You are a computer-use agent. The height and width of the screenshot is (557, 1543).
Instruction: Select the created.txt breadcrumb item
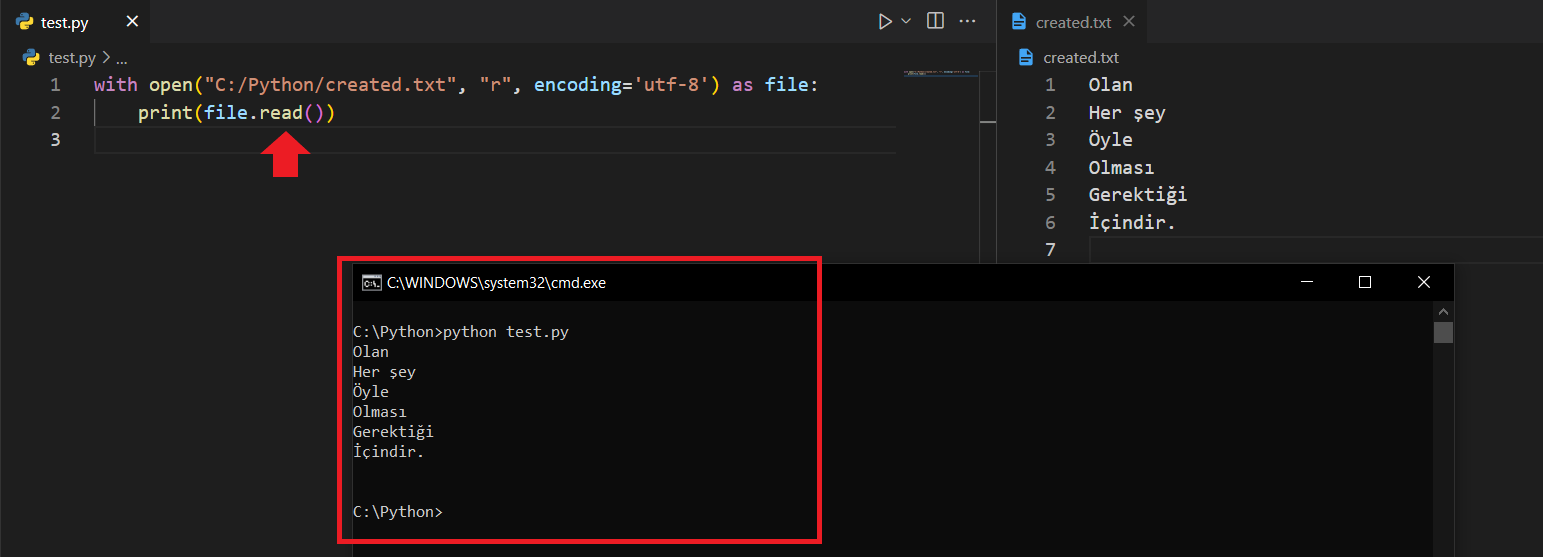pos(1080,58)
